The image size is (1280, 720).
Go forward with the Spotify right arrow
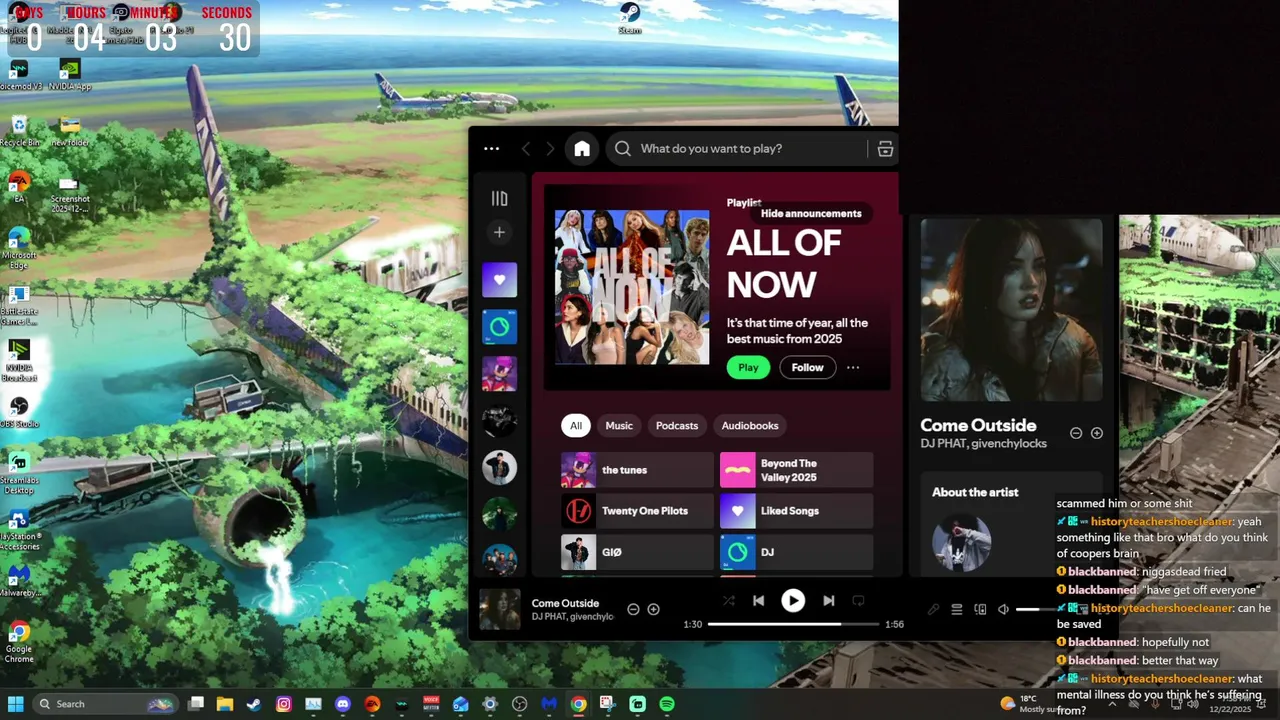click(550, 149)
